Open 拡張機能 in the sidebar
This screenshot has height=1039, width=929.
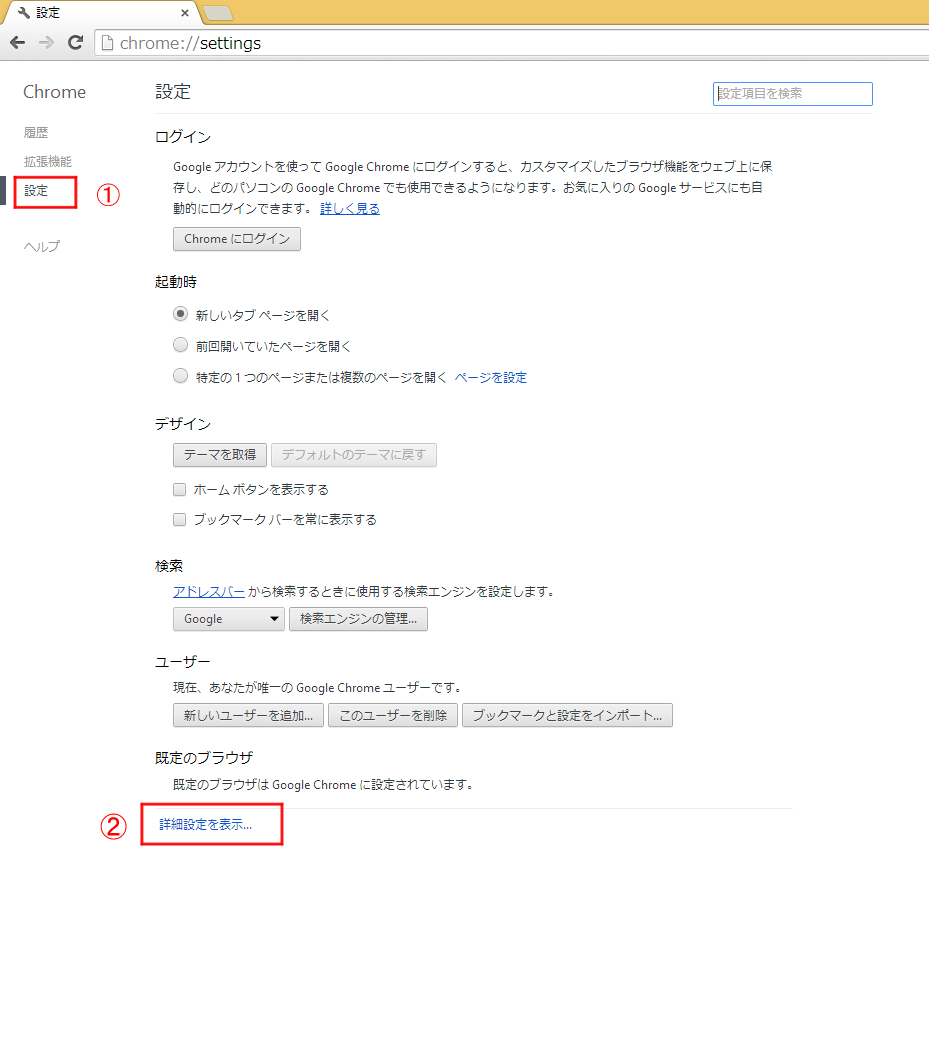click(x=48, y=162)
